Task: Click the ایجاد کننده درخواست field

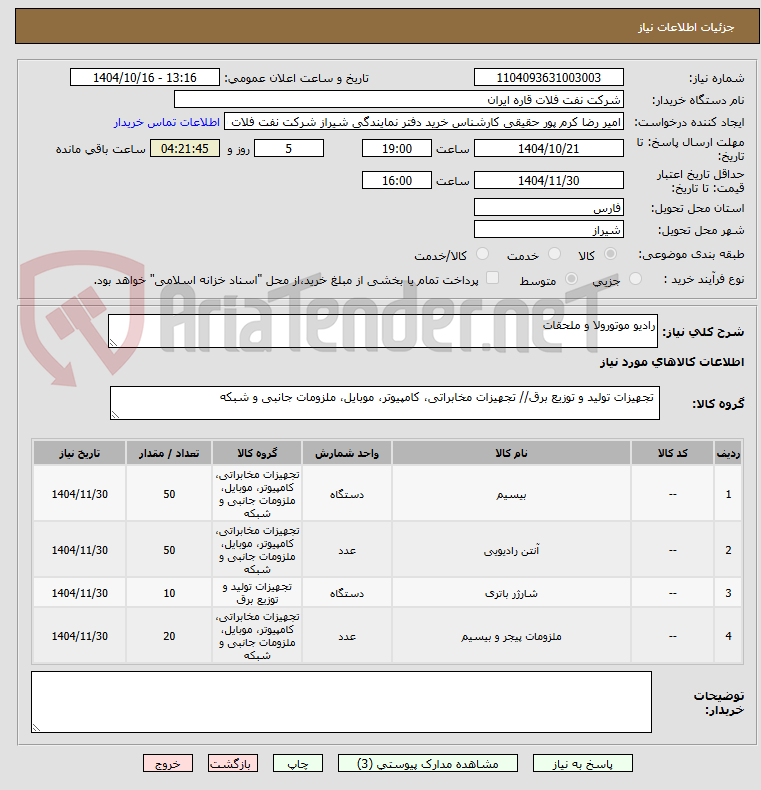Action: pos(423,121)
